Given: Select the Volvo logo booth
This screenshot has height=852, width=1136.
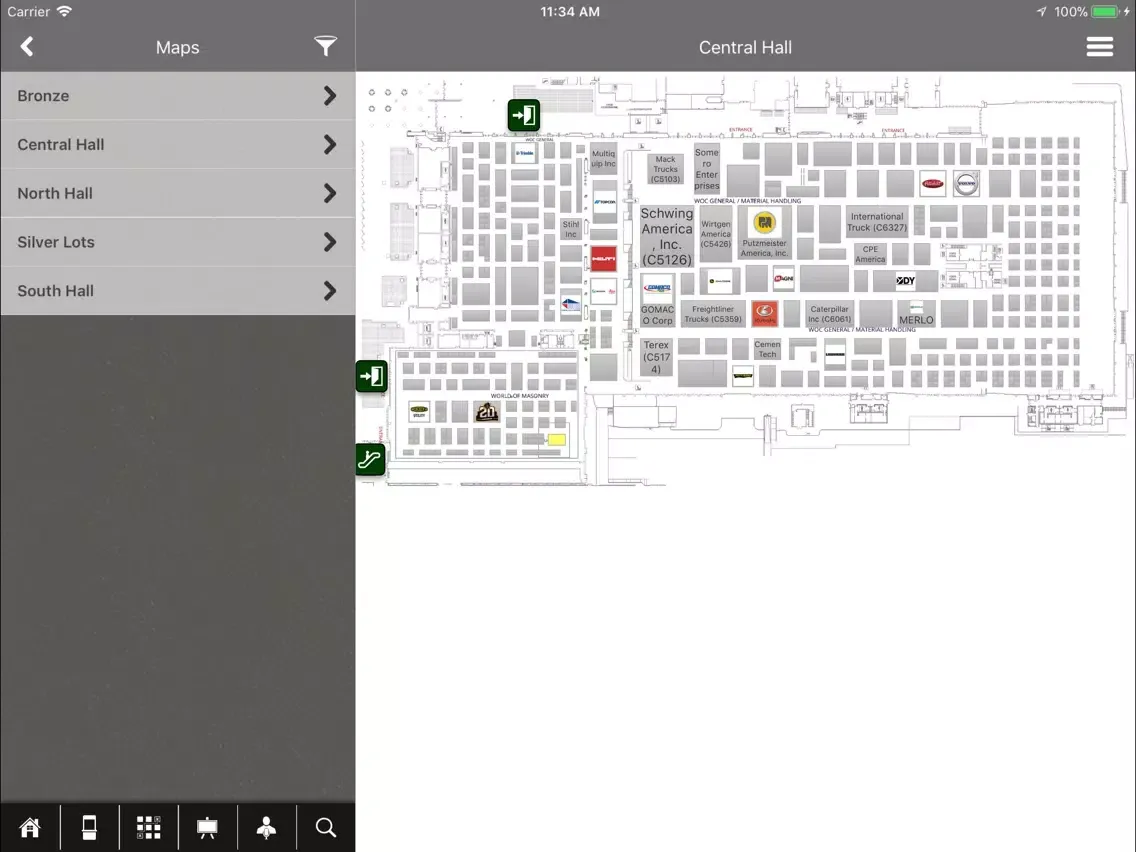Looking at the screenshot, I should click(966, 183).
